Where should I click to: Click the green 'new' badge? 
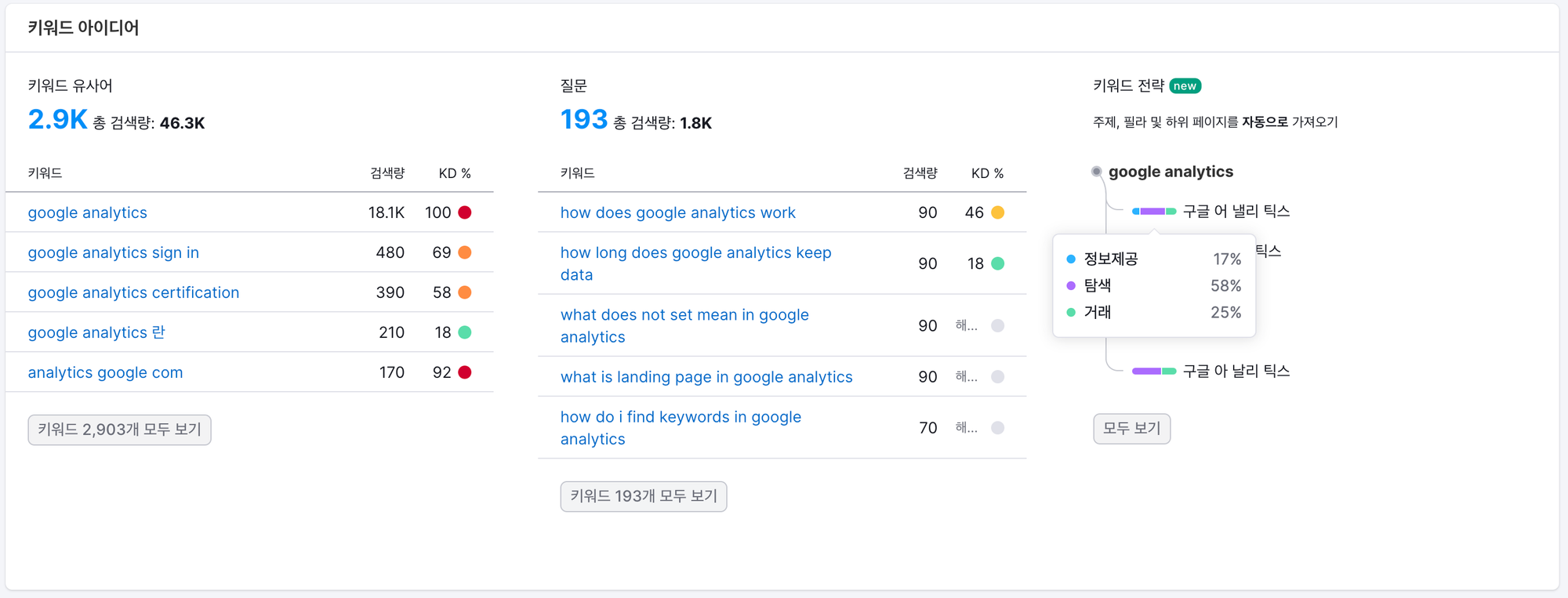pyautogui.click(x=1185, y=86)
